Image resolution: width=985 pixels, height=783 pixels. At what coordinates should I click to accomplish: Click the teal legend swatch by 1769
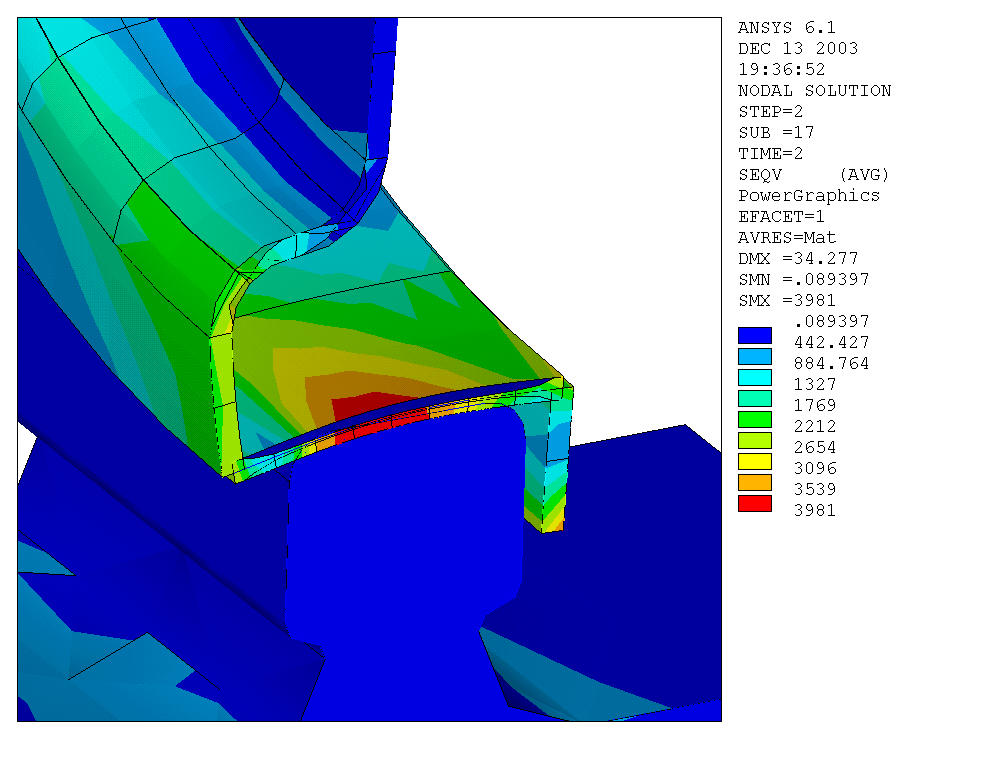(x=754, y=398)
